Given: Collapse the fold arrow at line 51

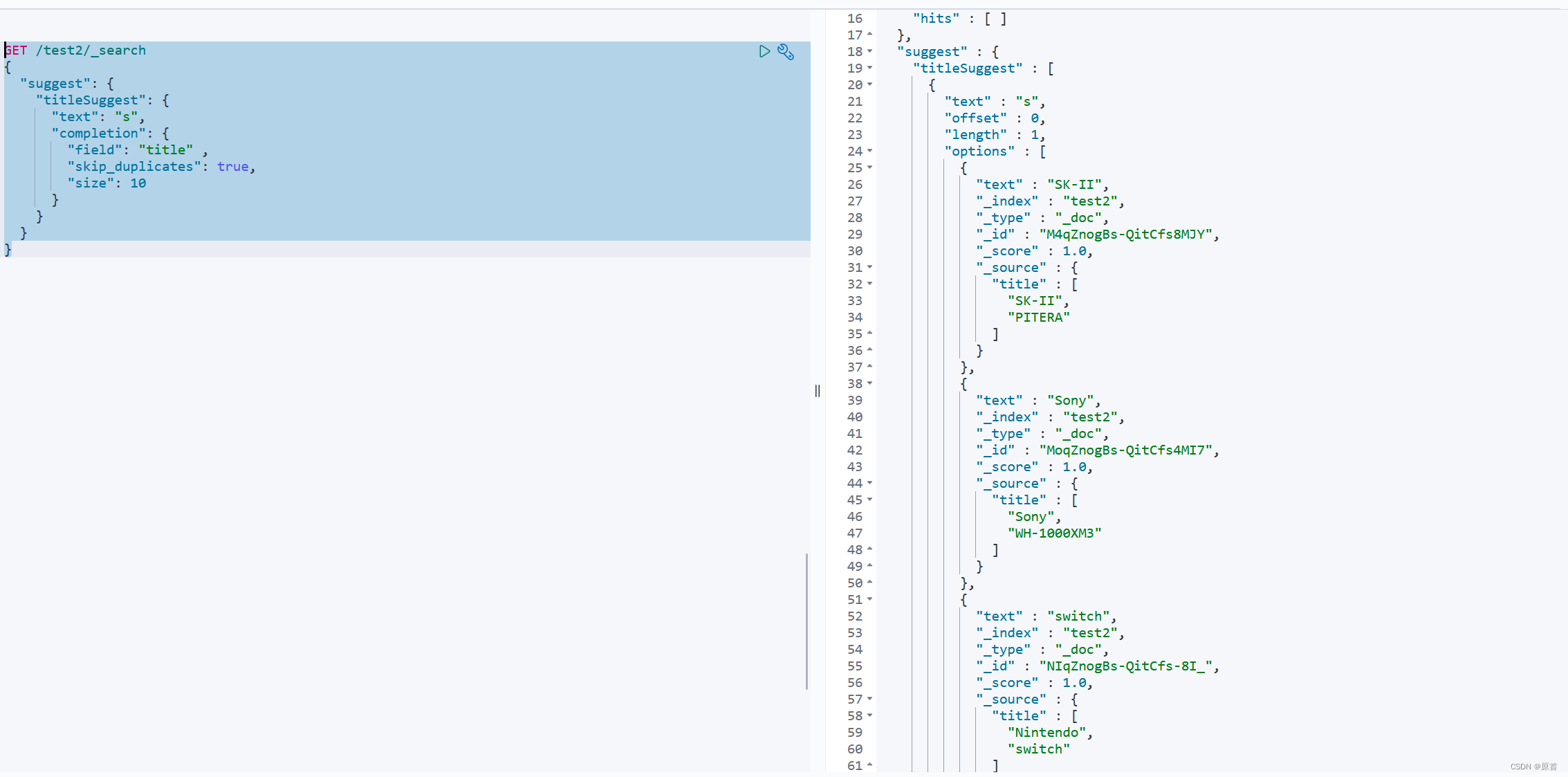Looking at the screenshot, I should [870, 599].
